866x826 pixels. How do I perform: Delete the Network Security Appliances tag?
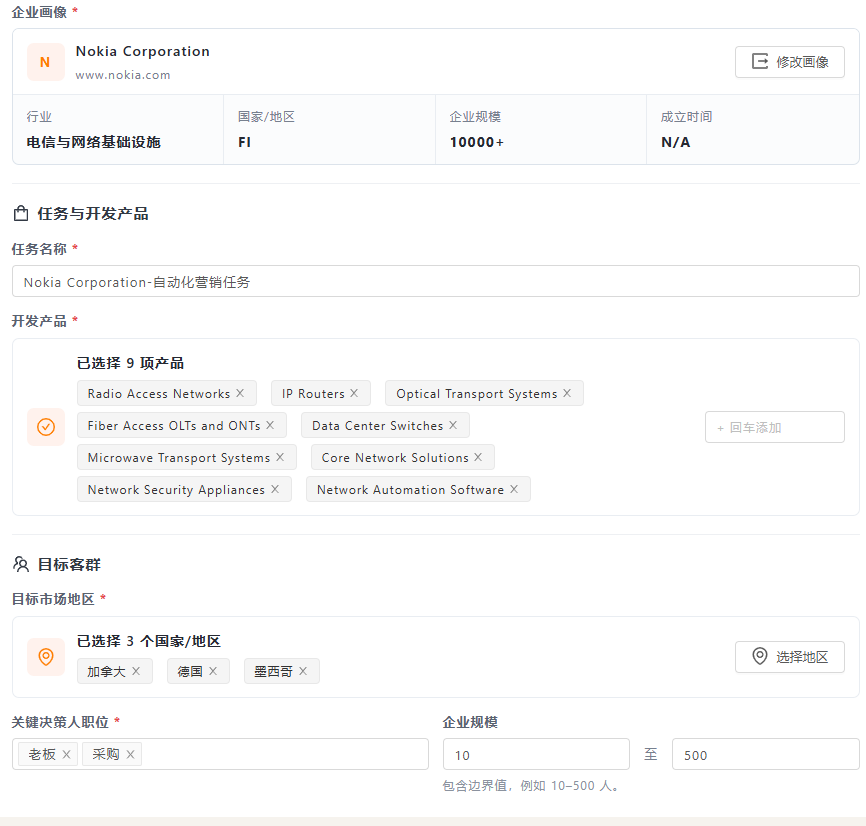(x=275, y=489)
